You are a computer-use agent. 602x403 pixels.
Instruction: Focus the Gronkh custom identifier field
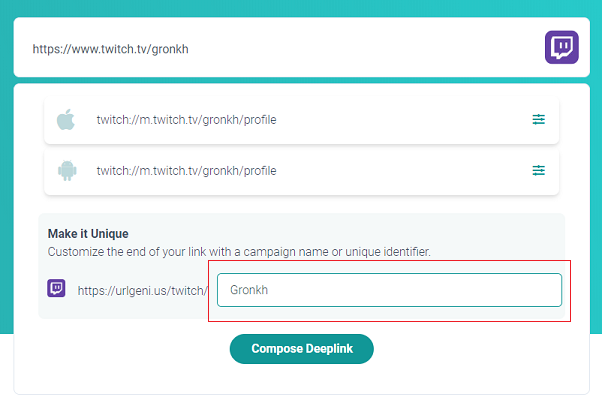click(389, 290)
